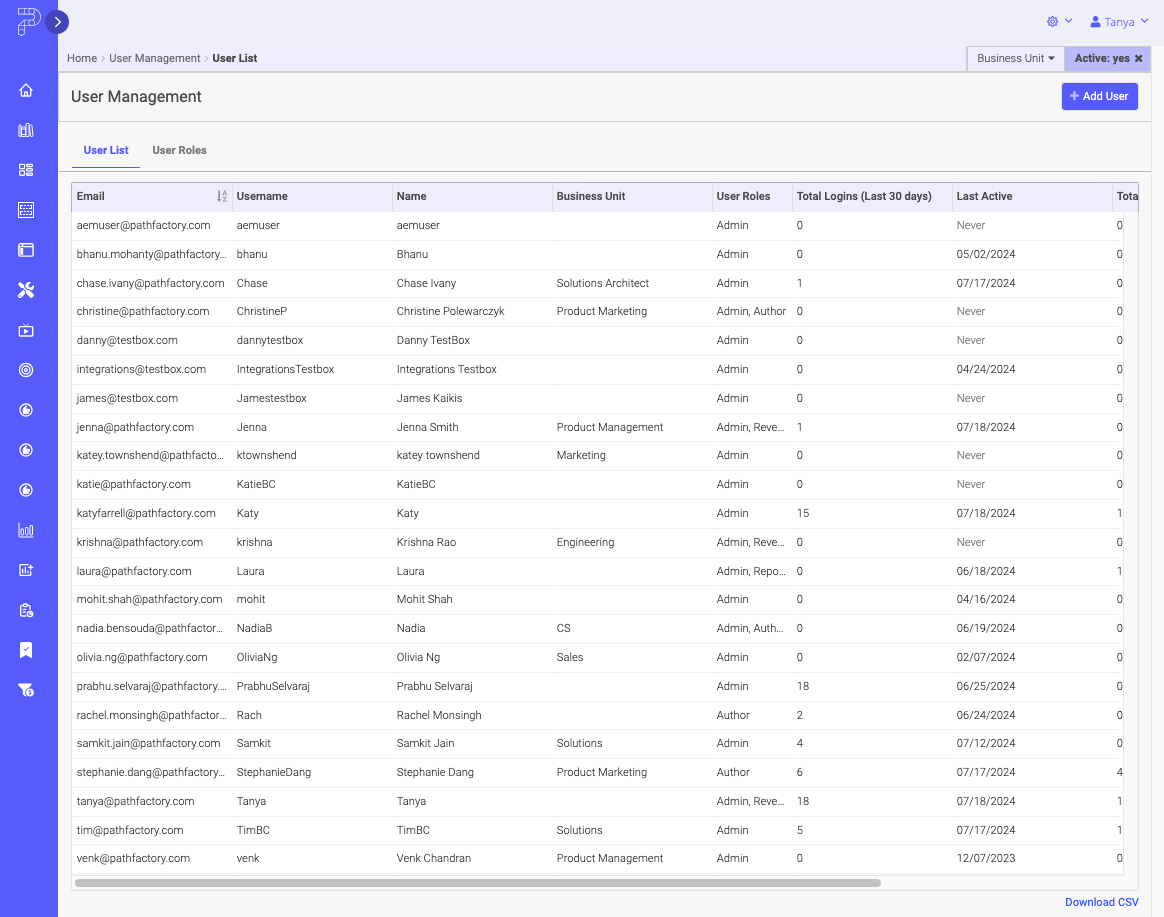Open the Business Unit filter dropdown
This screenshot has height=917, width=1164.
pyautogui.click(x=1016, y=58)
